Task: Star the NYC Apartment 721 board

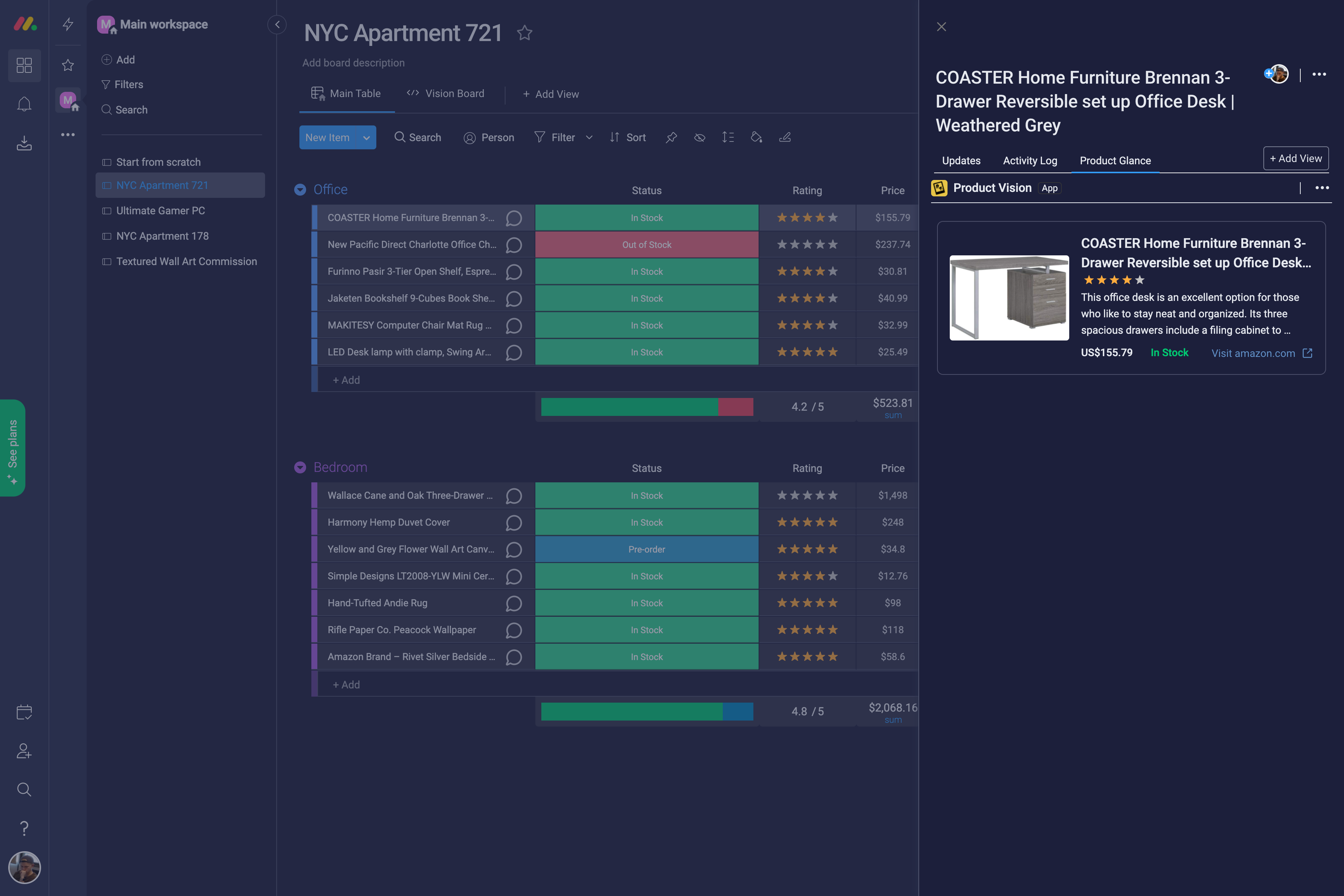Action: (524, 33)
